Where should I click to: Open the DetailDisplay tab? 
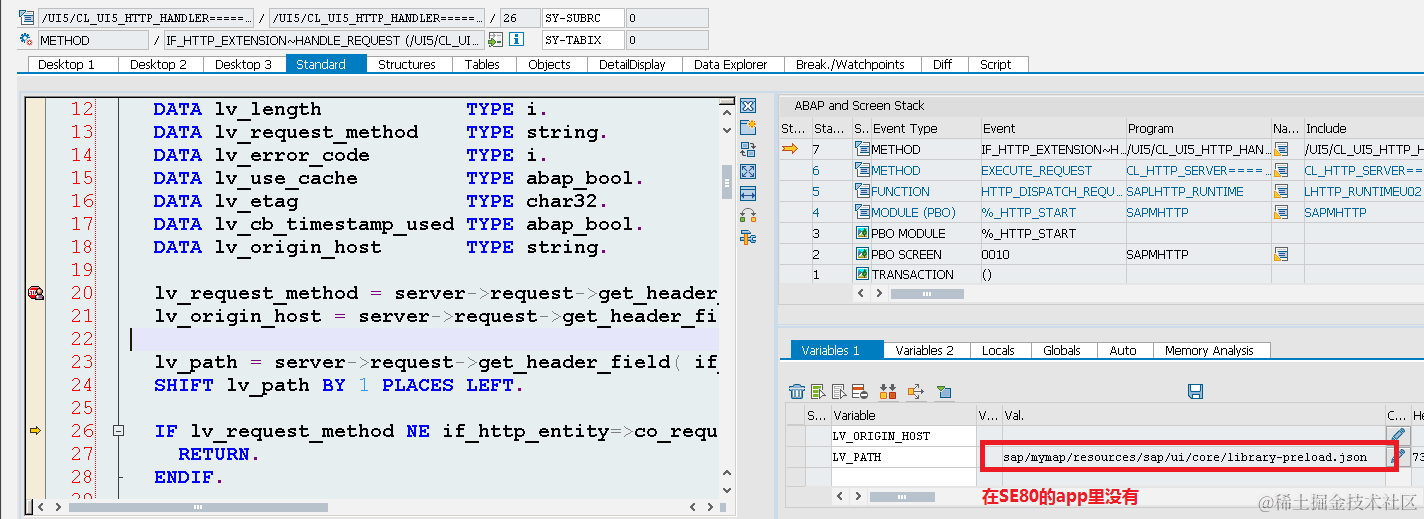[x=632, y=64]
